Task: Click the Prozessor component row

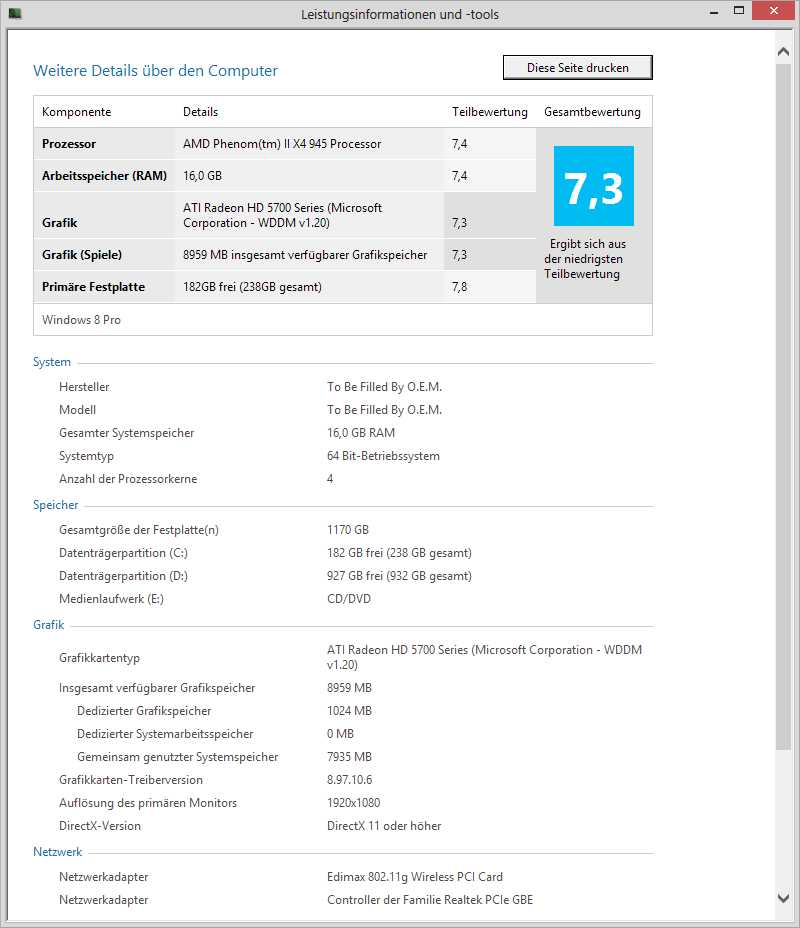Action: point(70,143)
